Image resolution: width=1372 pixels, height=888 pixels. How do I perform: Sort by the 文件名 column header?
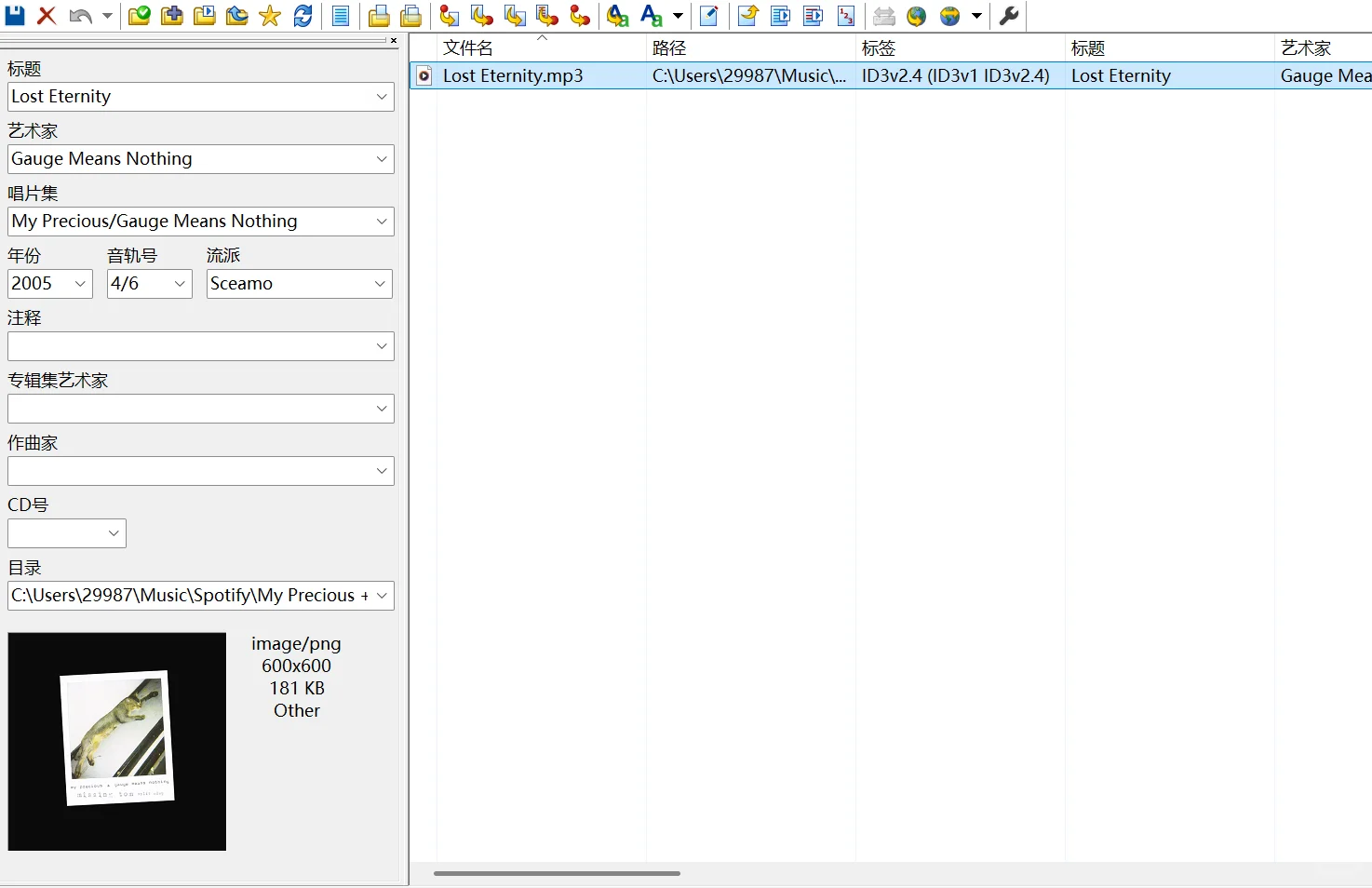542,47
